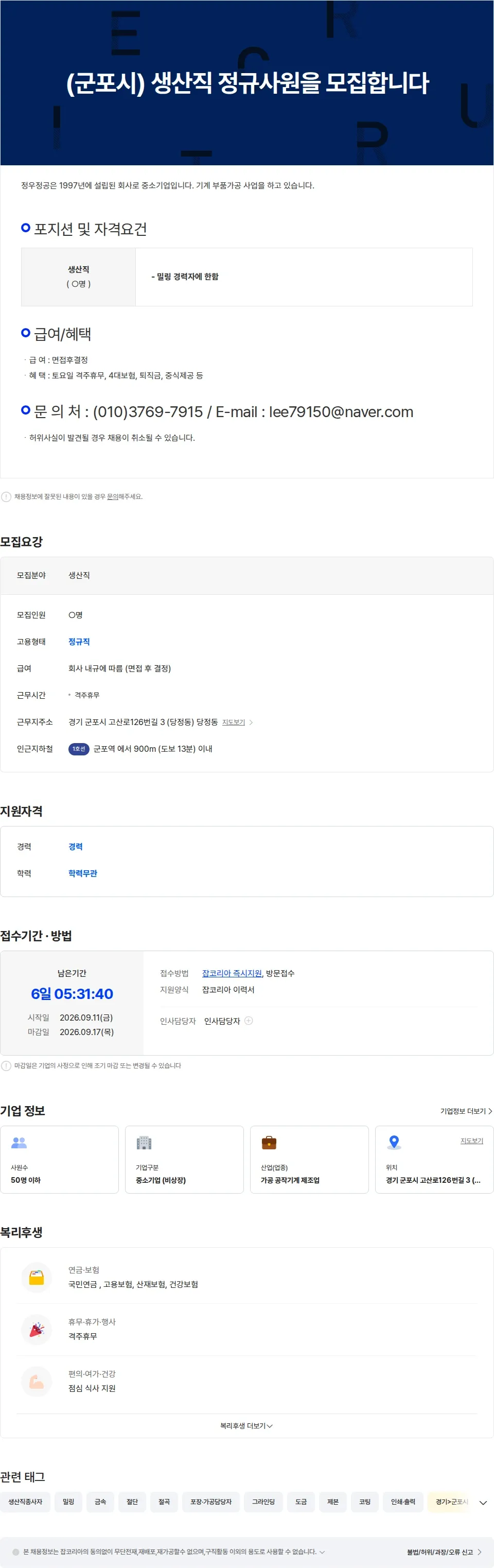
Task: Click the start date 2026.09.11(금)
Action: pyautogui.click(x=86, y=1018)
